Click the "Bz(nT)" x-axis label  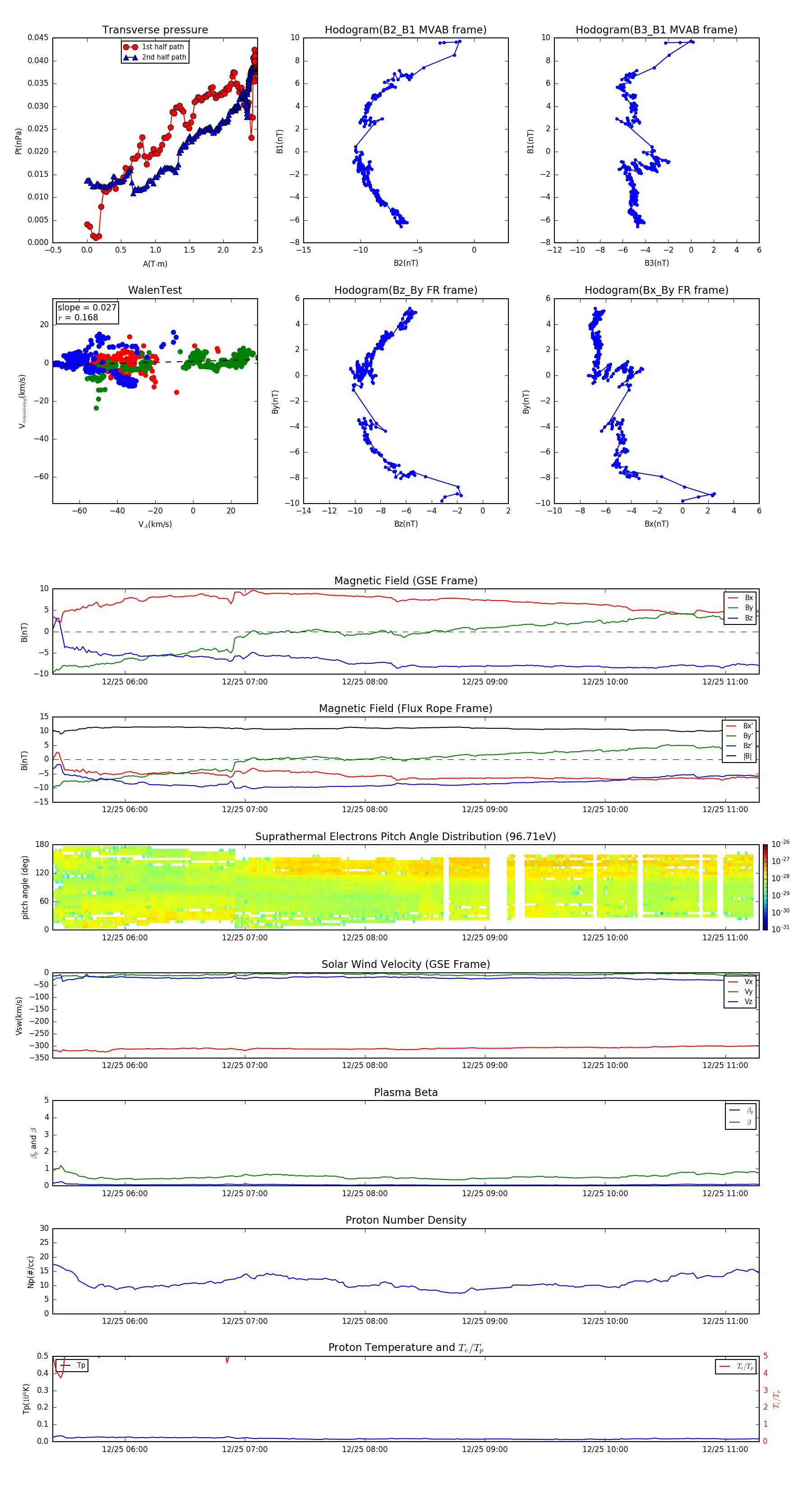406,524
